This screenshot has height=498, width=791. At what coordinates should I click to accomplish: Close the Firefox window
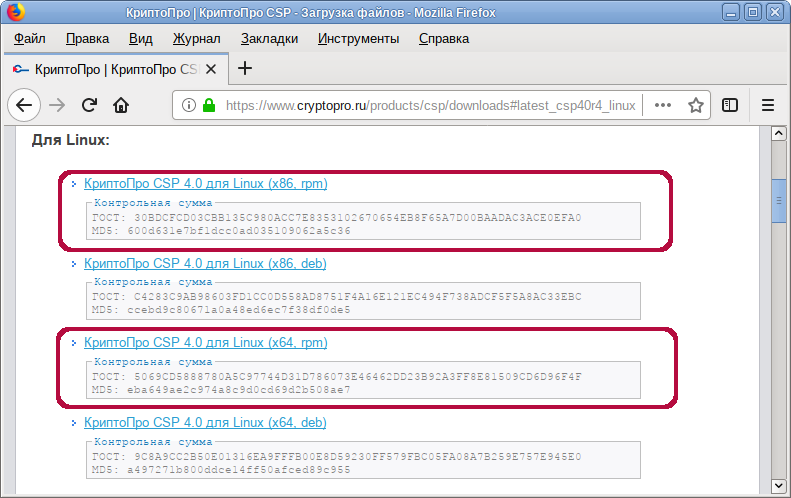tap(775, 12)
